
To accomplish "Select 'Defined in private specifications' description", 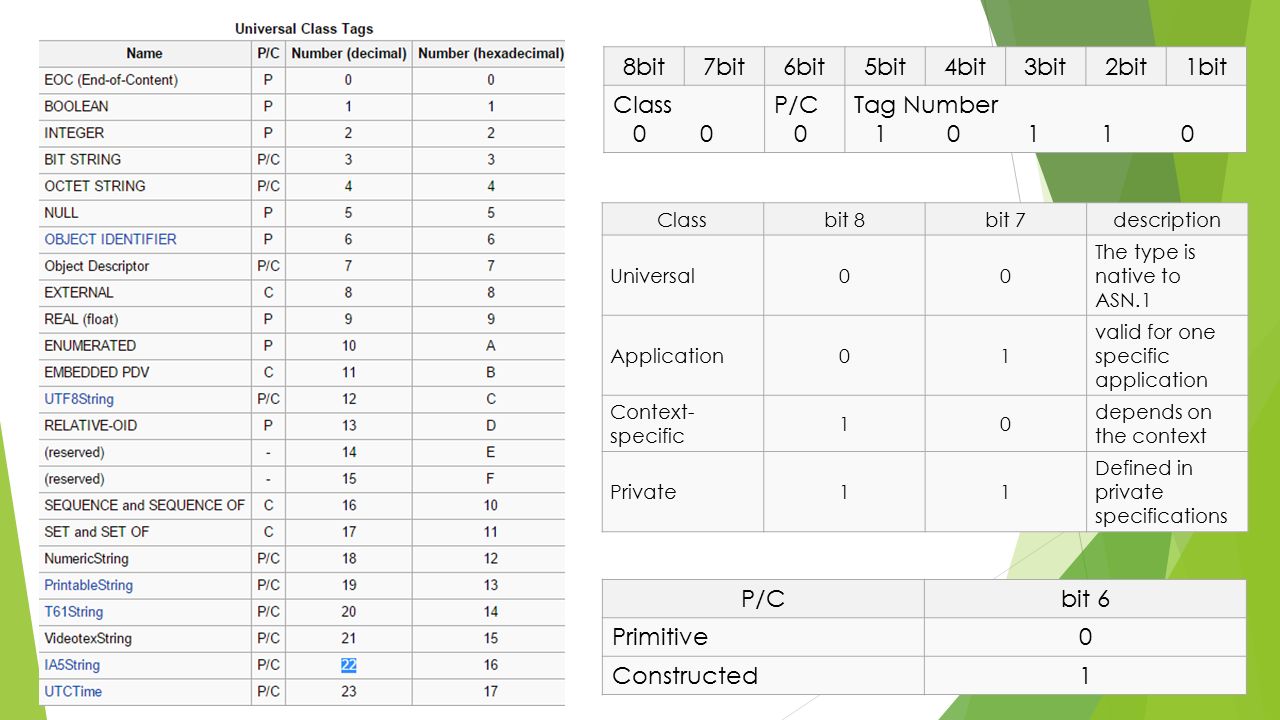I will point(1167,492).
